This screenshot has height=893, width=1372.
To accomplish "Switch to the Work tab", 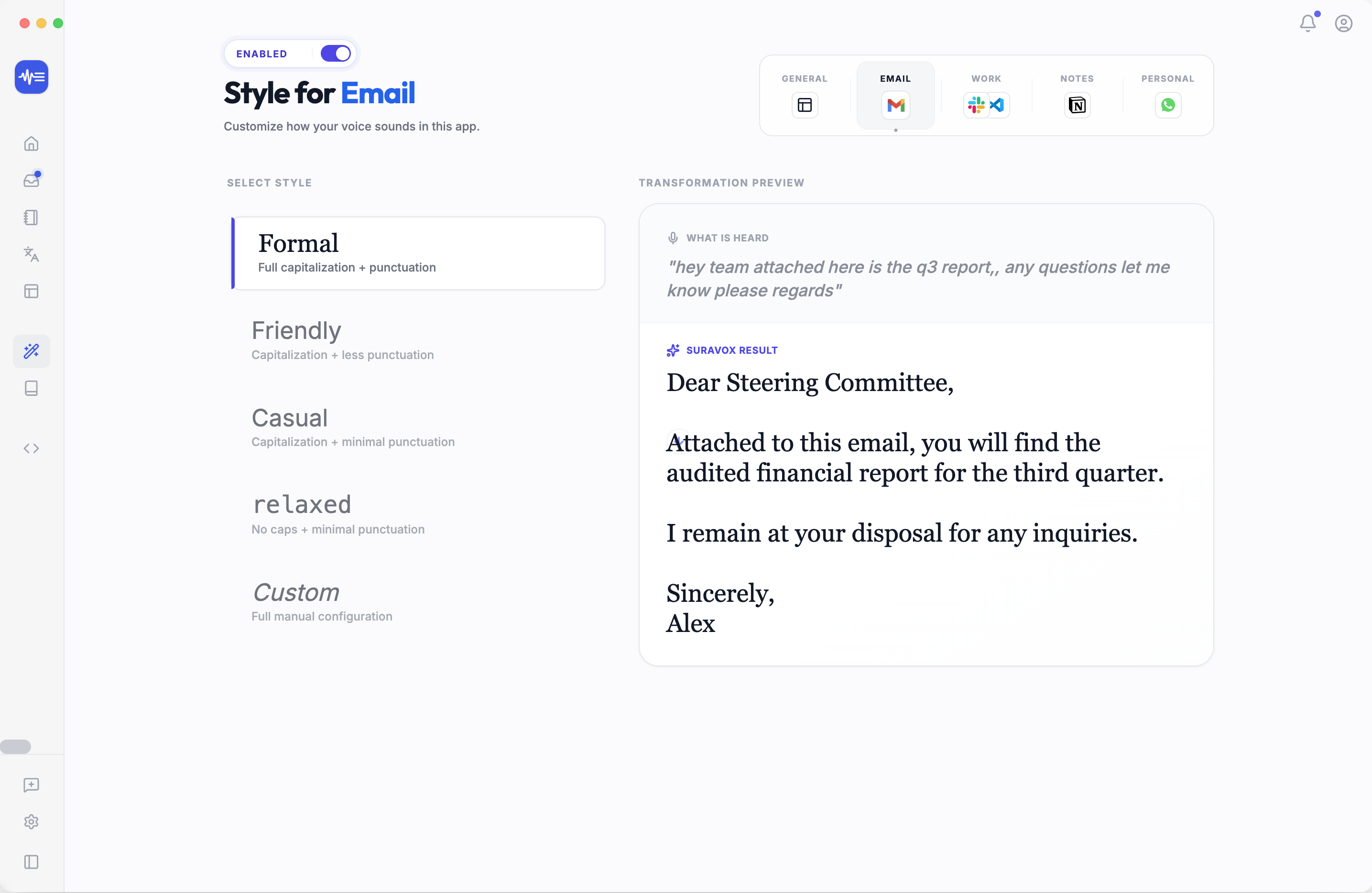I will (986, 96).
